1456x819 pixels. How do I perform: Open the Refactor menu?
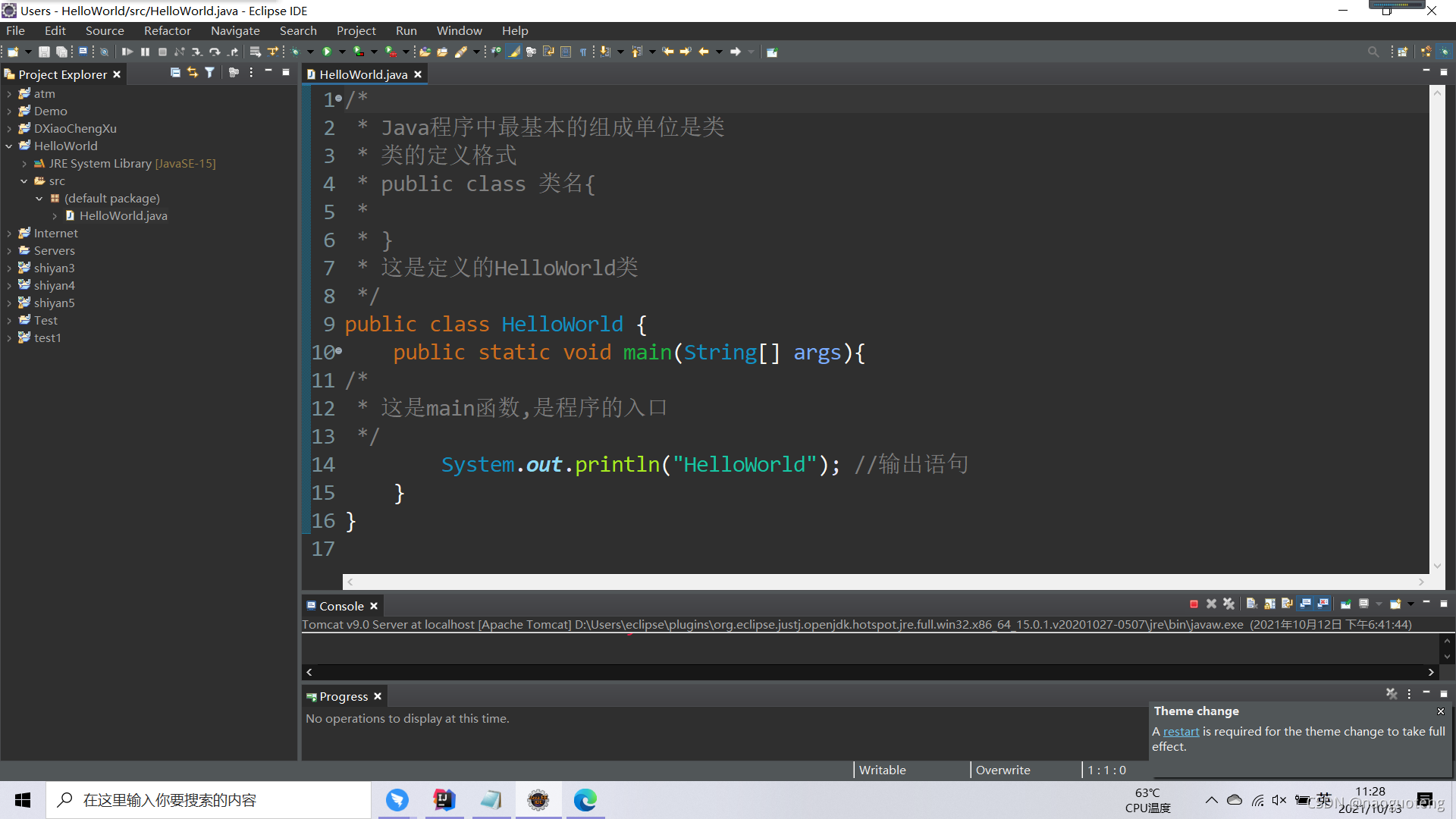(167, 31)
